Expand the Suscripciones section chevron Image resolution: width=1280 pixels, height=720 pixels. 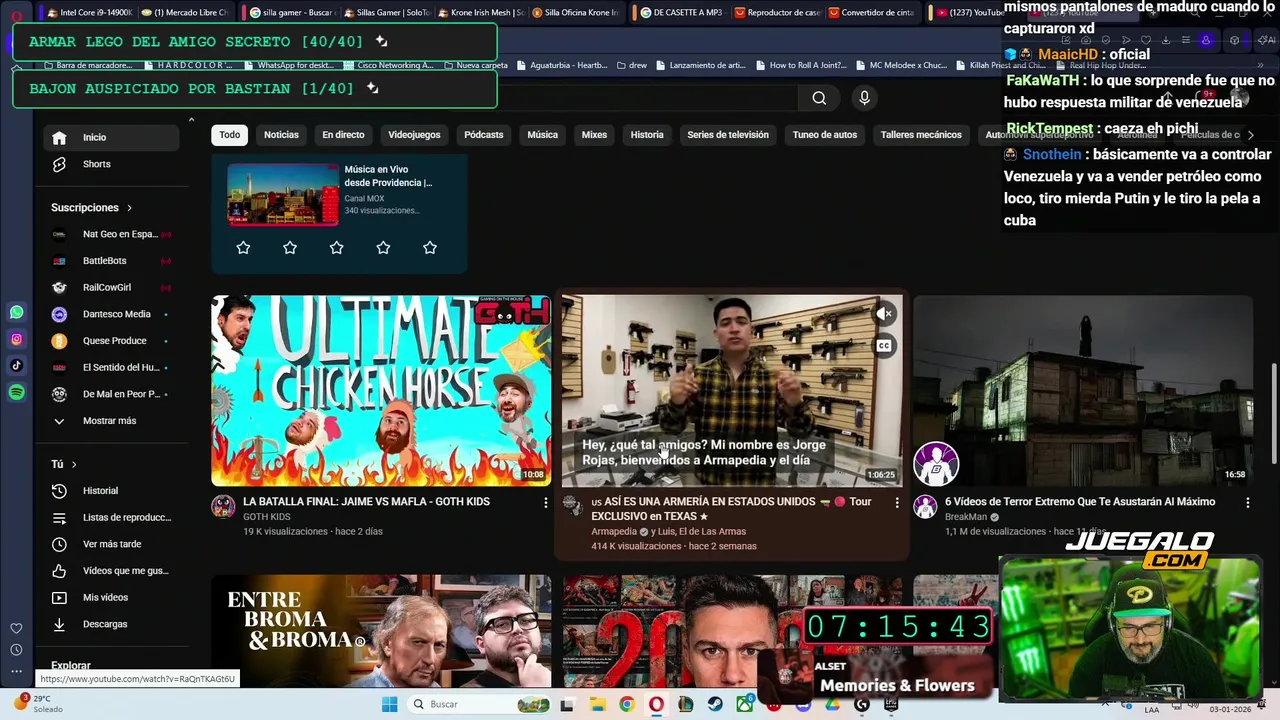[129, 208]
